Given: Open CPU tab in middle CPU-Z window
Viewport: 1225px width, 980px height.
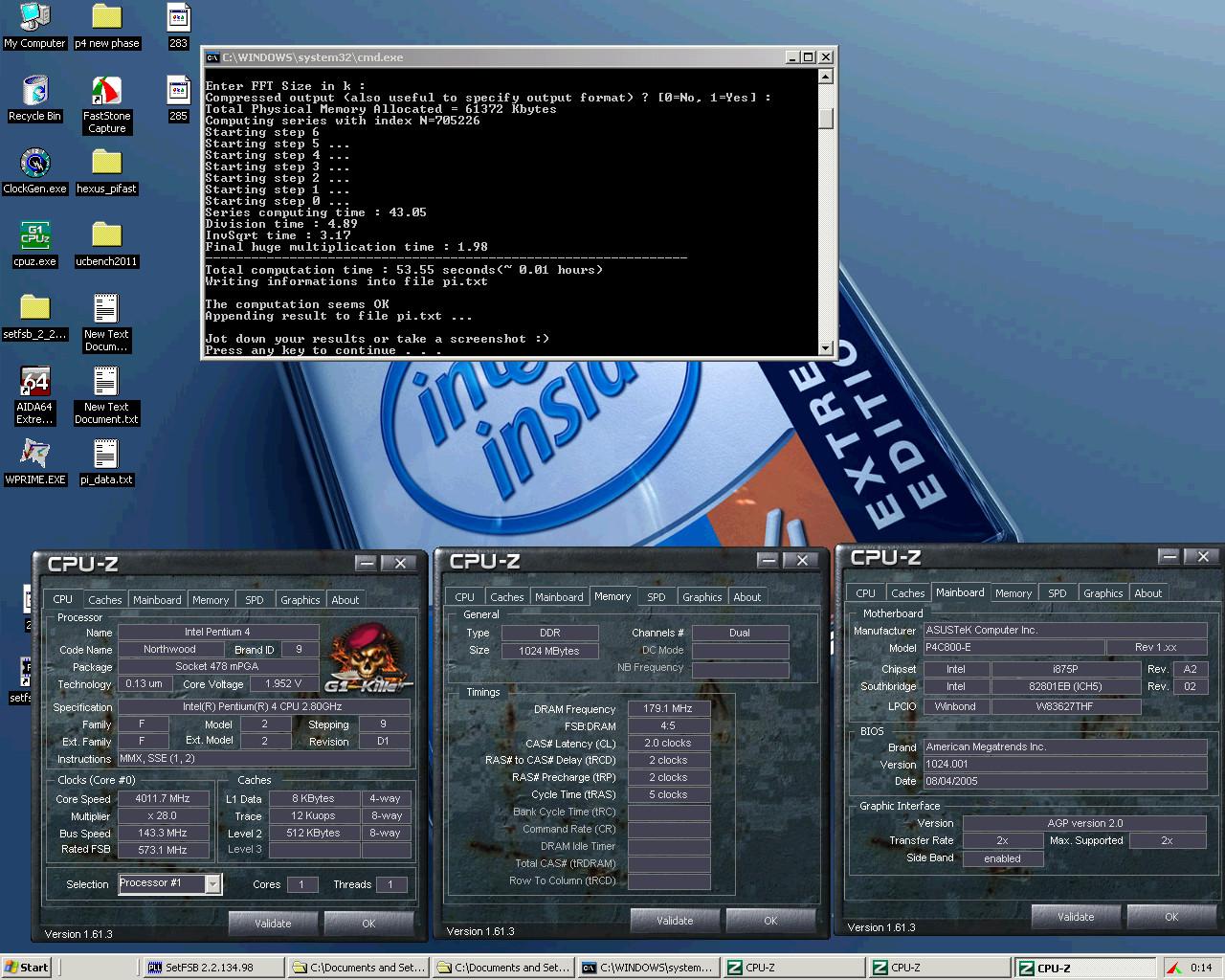Looking at the screenshot, I should [465, 597].
